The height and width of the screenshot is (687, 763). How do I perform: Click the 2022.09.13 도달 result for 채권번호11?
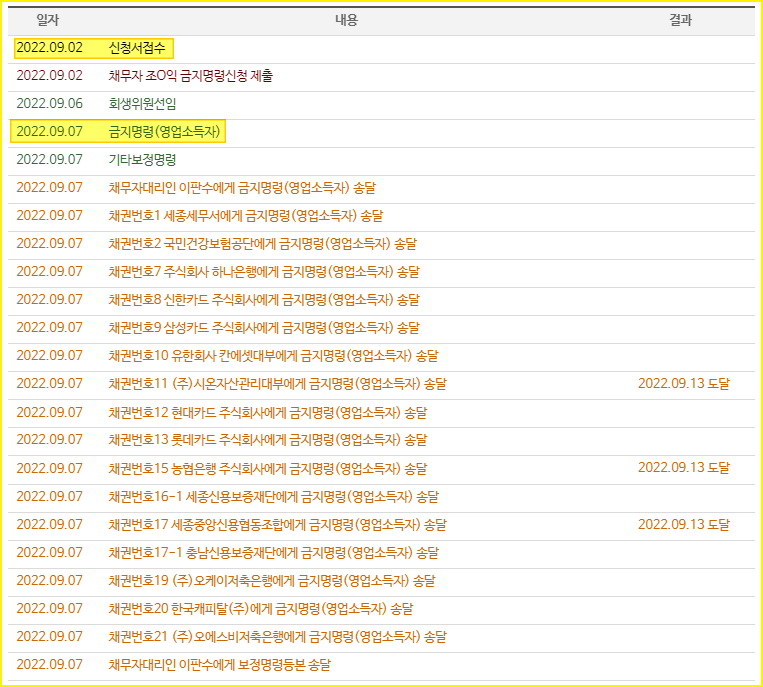pyautogui.click(x=684, y=383)
